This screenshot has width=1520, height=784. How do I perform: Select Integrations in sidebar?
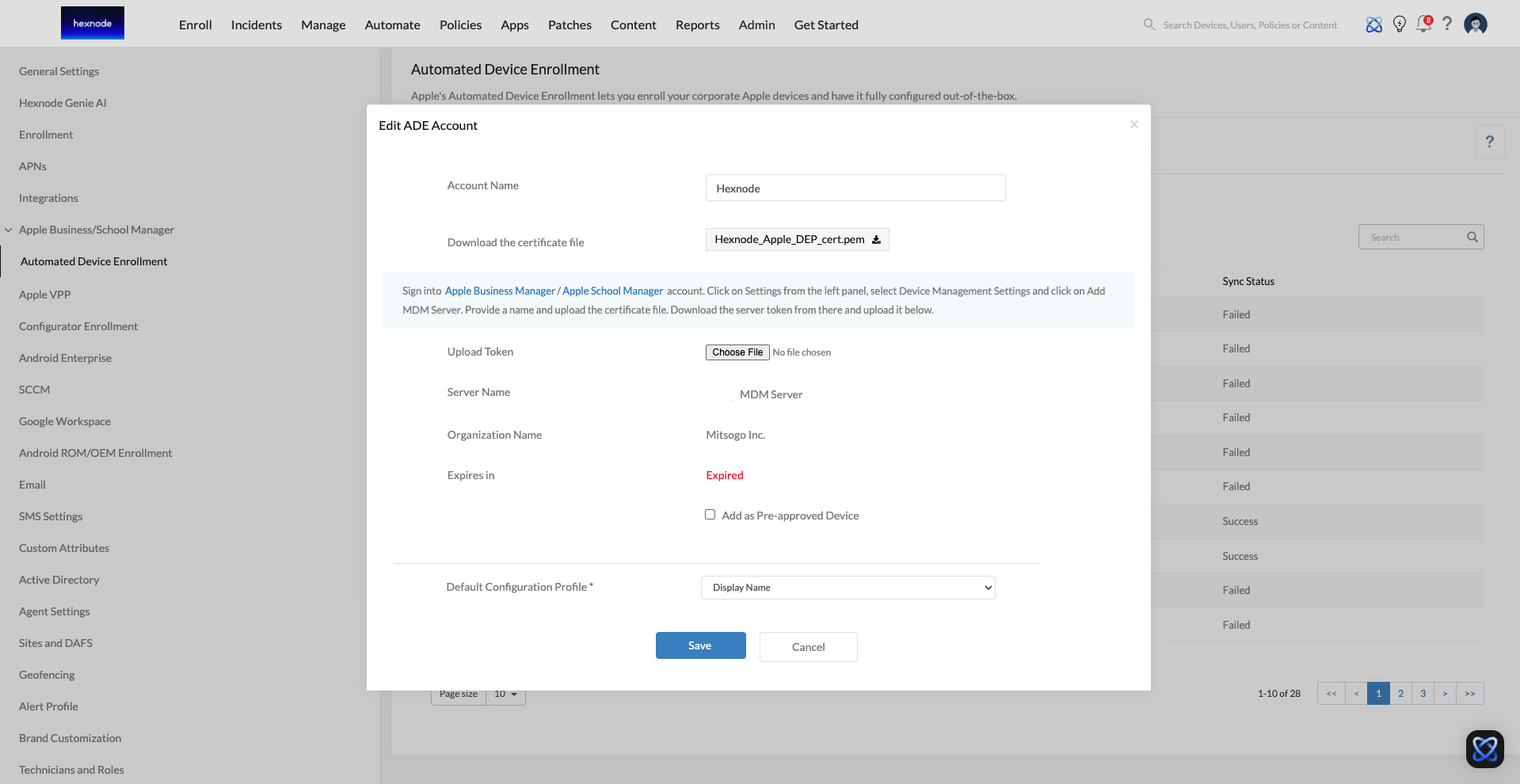[x=48, y=198]
